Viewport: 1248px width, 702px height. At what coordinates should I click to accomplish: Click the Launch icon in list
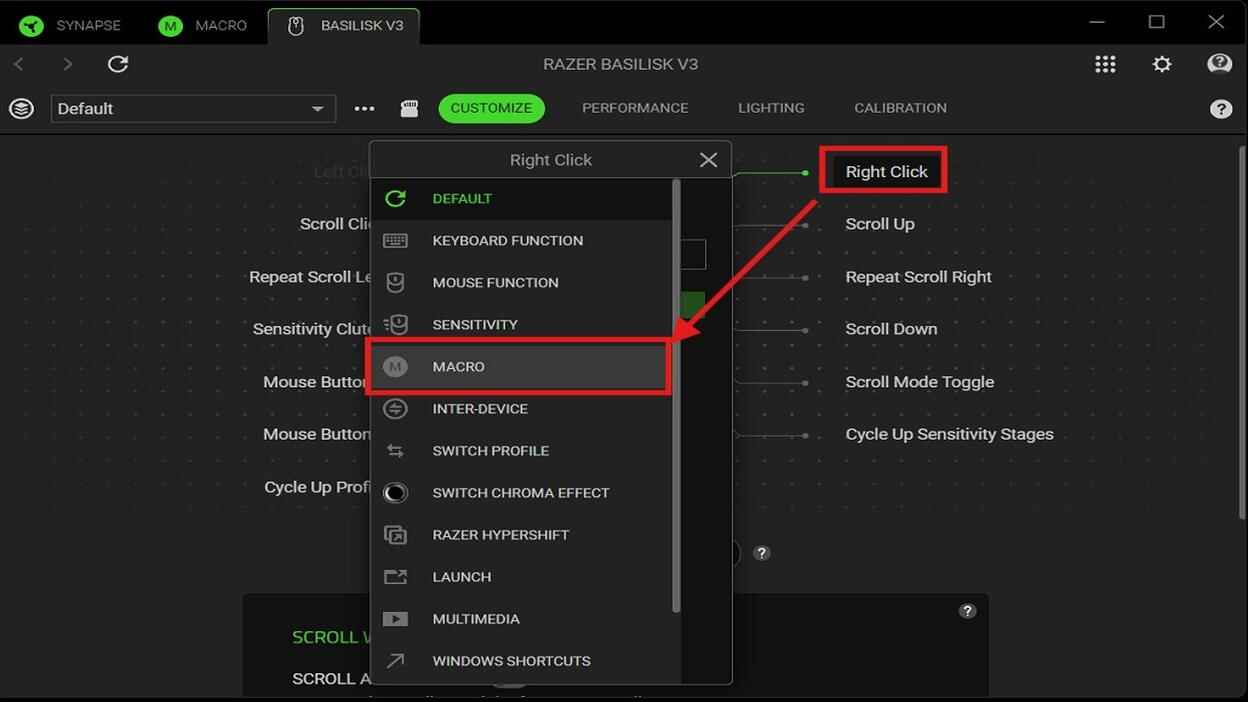pyautogui.click(x=396, y=577)
